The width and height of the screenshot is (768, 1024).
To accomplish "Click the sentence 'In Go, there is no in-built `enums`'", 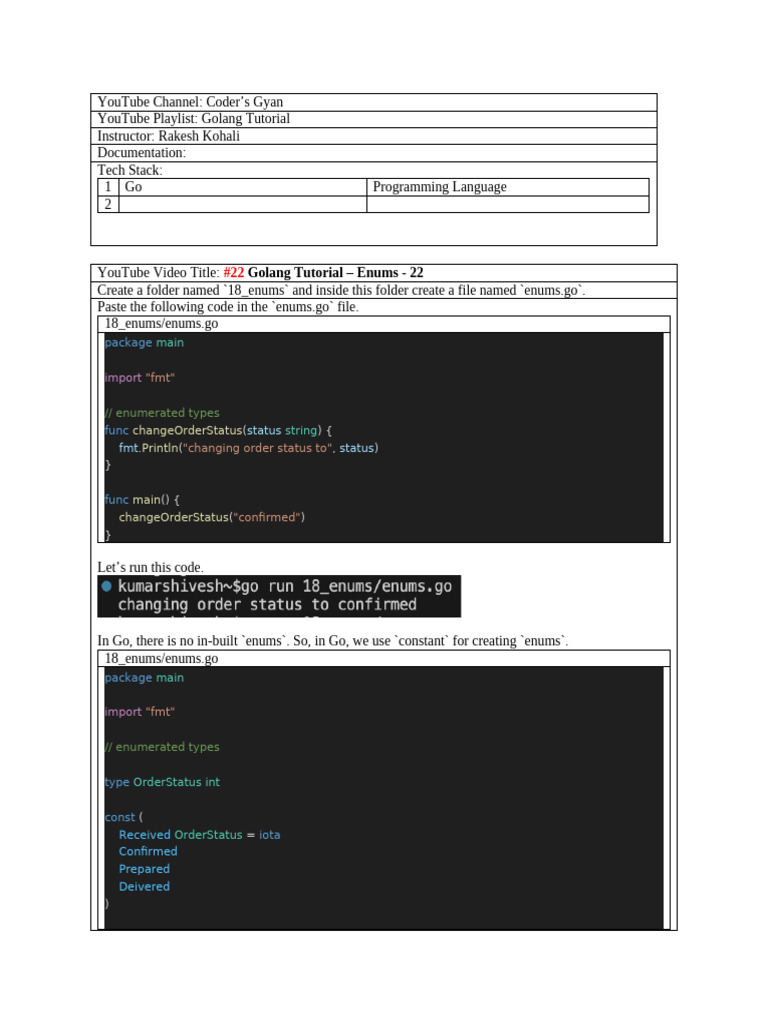I will 332,641.
